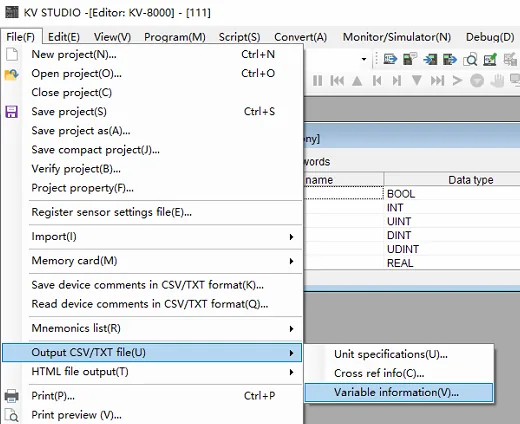Open the Debug menu
Screen dimensions: 520x424
click(490, 37)
